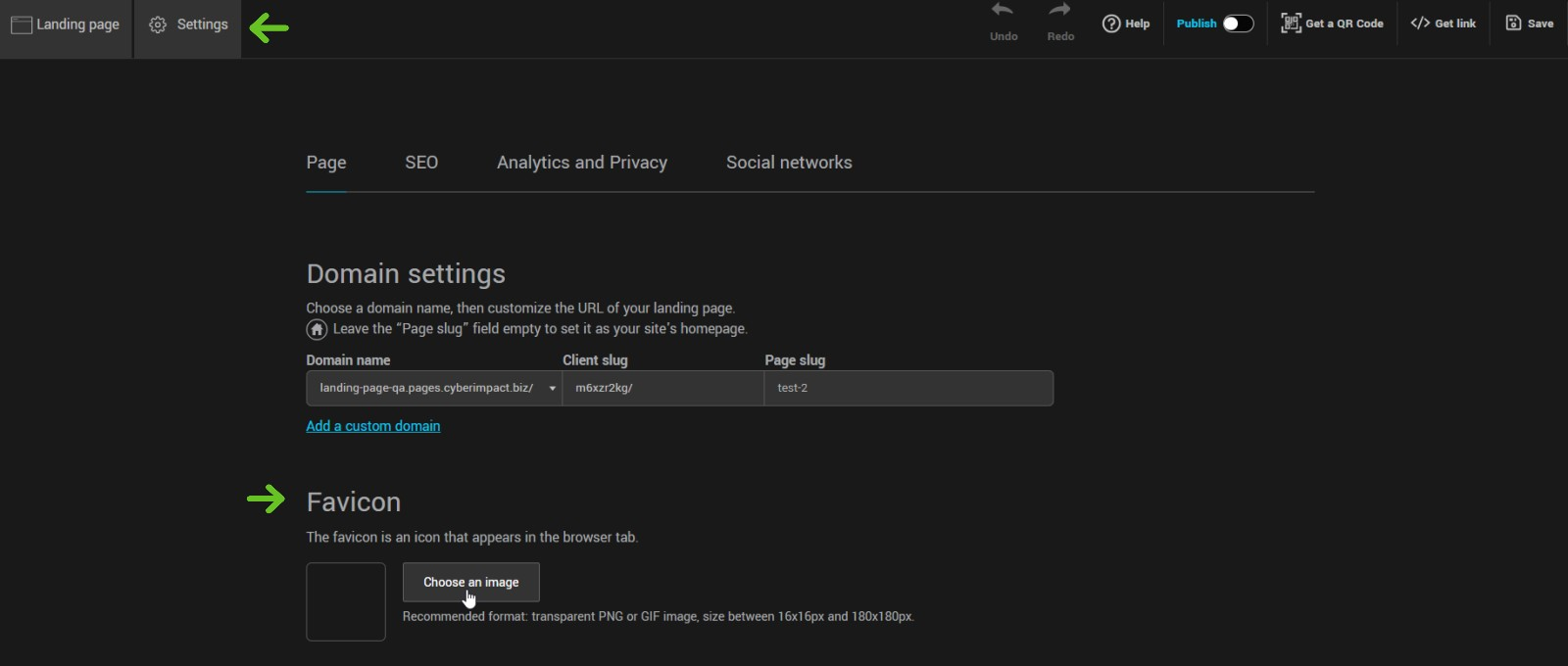The height and width of the screenshot is (666, 1568).
Task: Click the Undo arrow icon
Action: 1003,11
